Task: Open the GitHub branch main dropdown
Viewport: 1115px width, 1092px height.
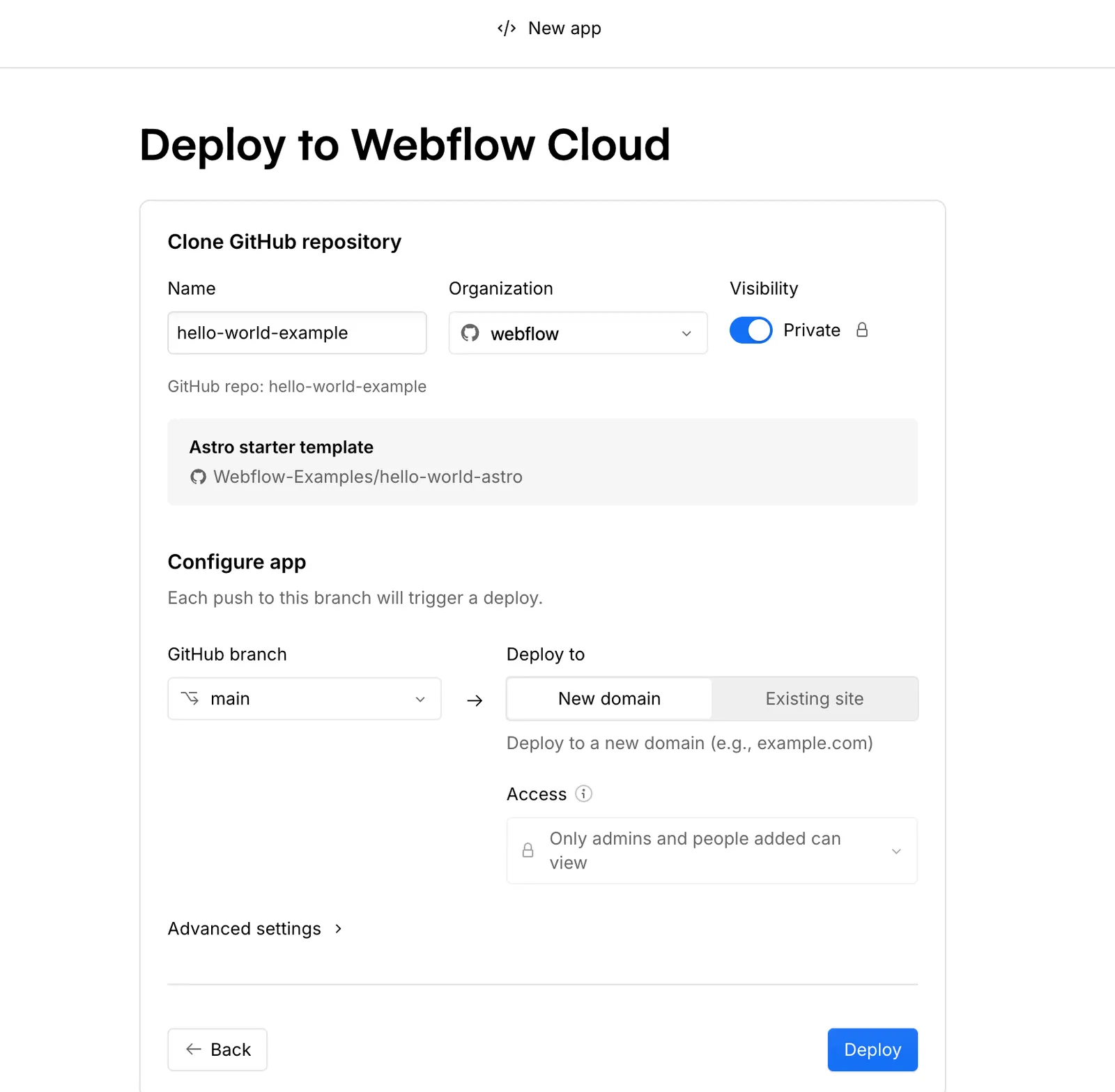Action: (305, 698)
